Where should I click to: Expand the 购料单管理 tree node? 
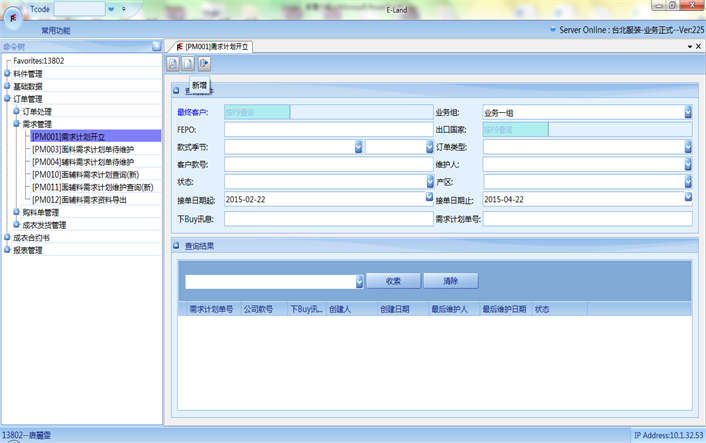point(16,212)
